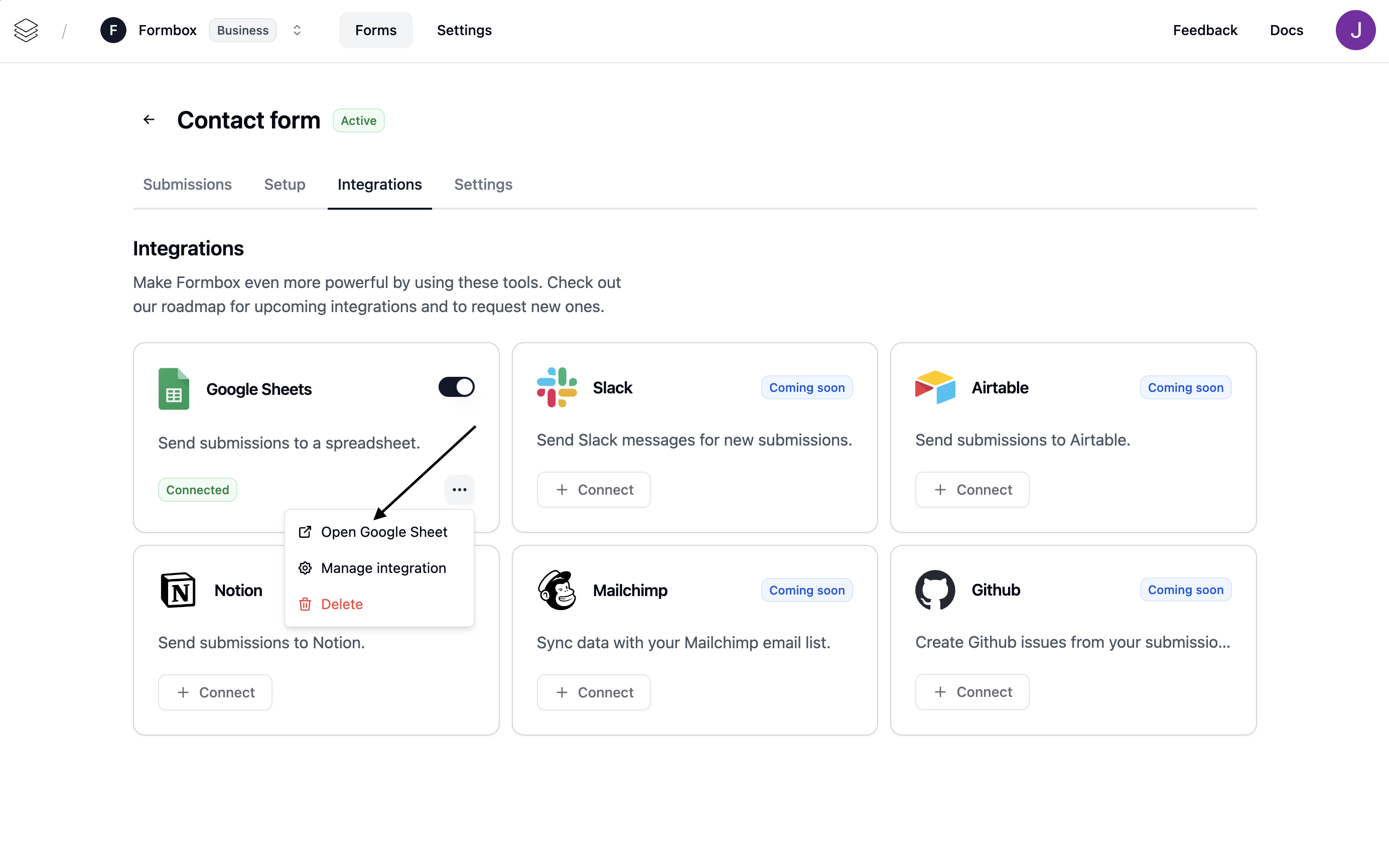1389x868 pixels.
Task: Open the Setup tab
Action: point(285,184)
